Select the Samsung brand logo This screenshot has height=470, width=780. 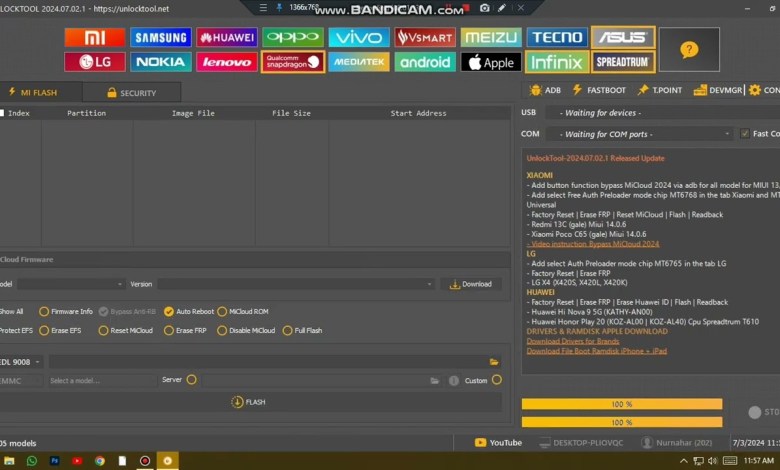click(161, 37)
